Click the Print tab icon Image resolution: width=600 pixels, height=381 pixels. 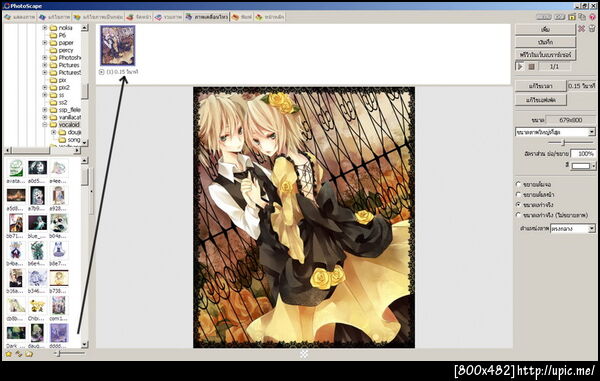coord(235,17)
